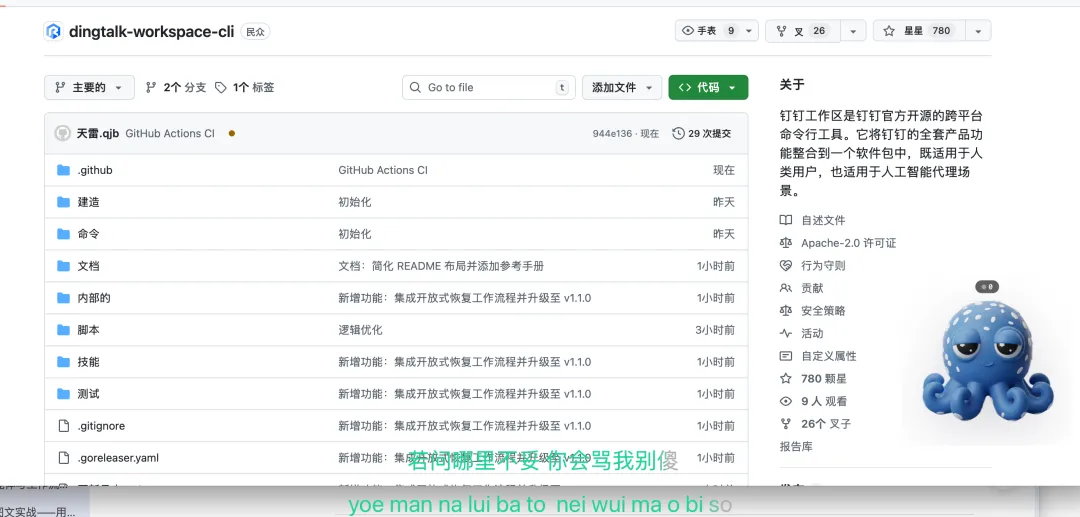This screenshot has width=1080, height=517.
Task: Open commit message for 内部的 row
Action: coord(464,298)
